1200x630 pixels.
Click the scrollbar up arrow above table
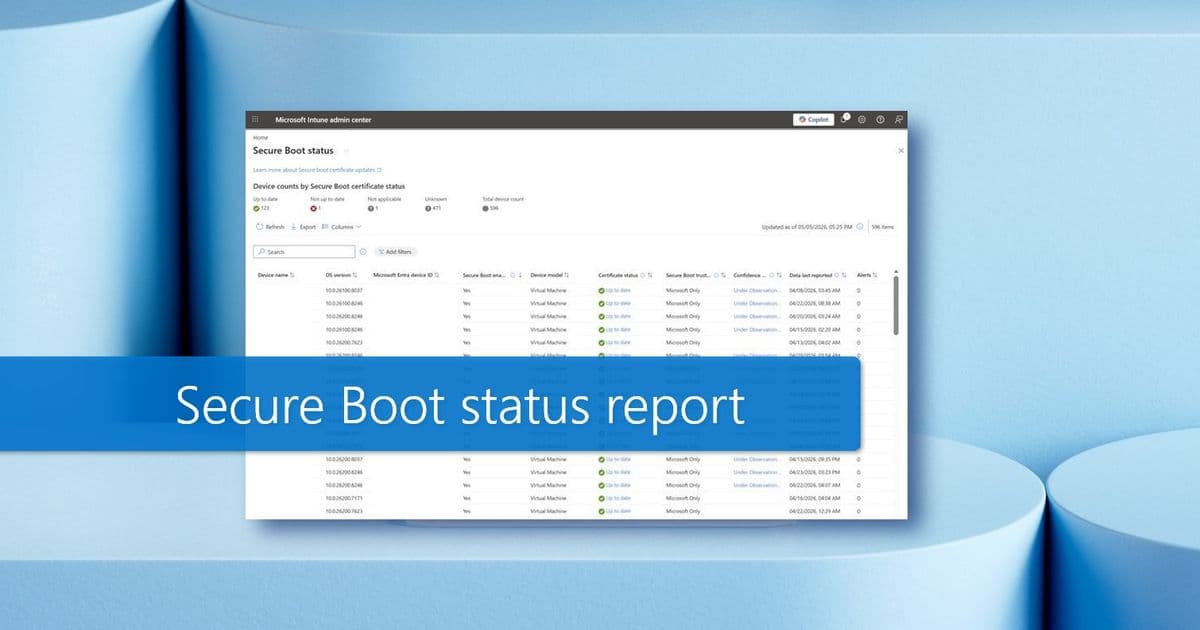click(x=895, y=272)
